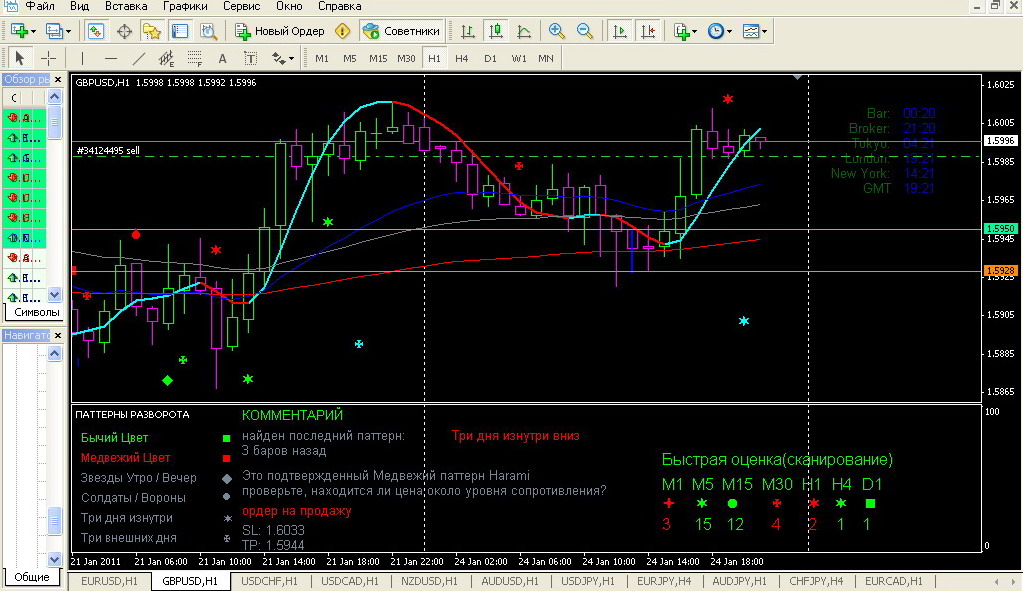Select the Fibonacci retracement tool

coord(194,58)
